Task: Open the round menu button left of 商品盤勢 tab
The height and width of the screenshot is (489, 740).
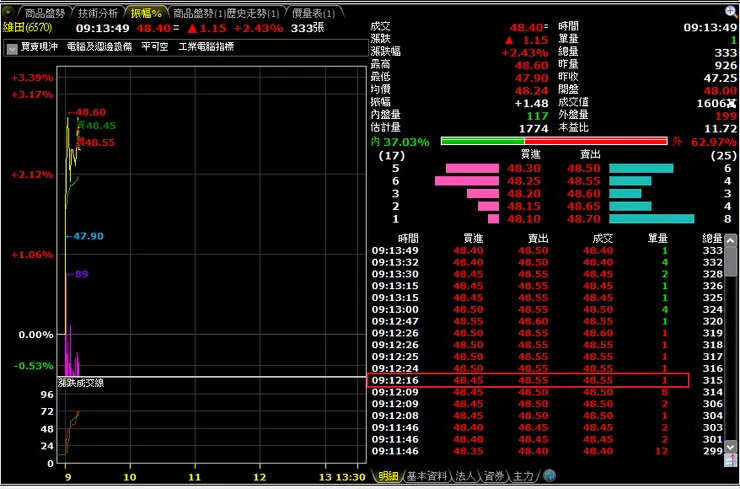Action: 8,12
